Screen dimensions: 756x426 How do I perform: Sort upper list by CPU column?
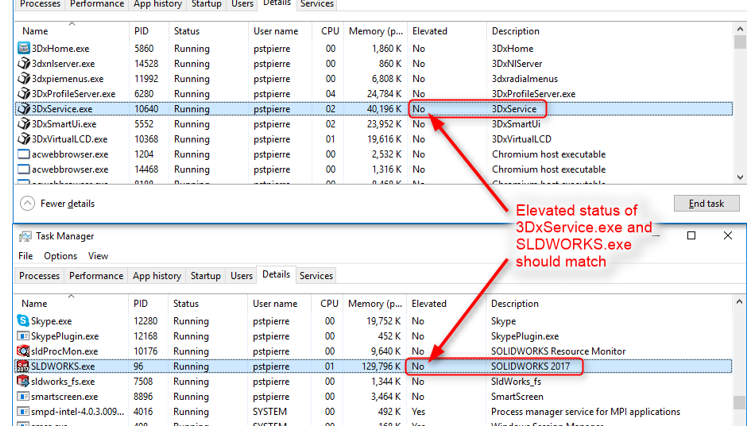pyautogui.click(x=330, y=31)
